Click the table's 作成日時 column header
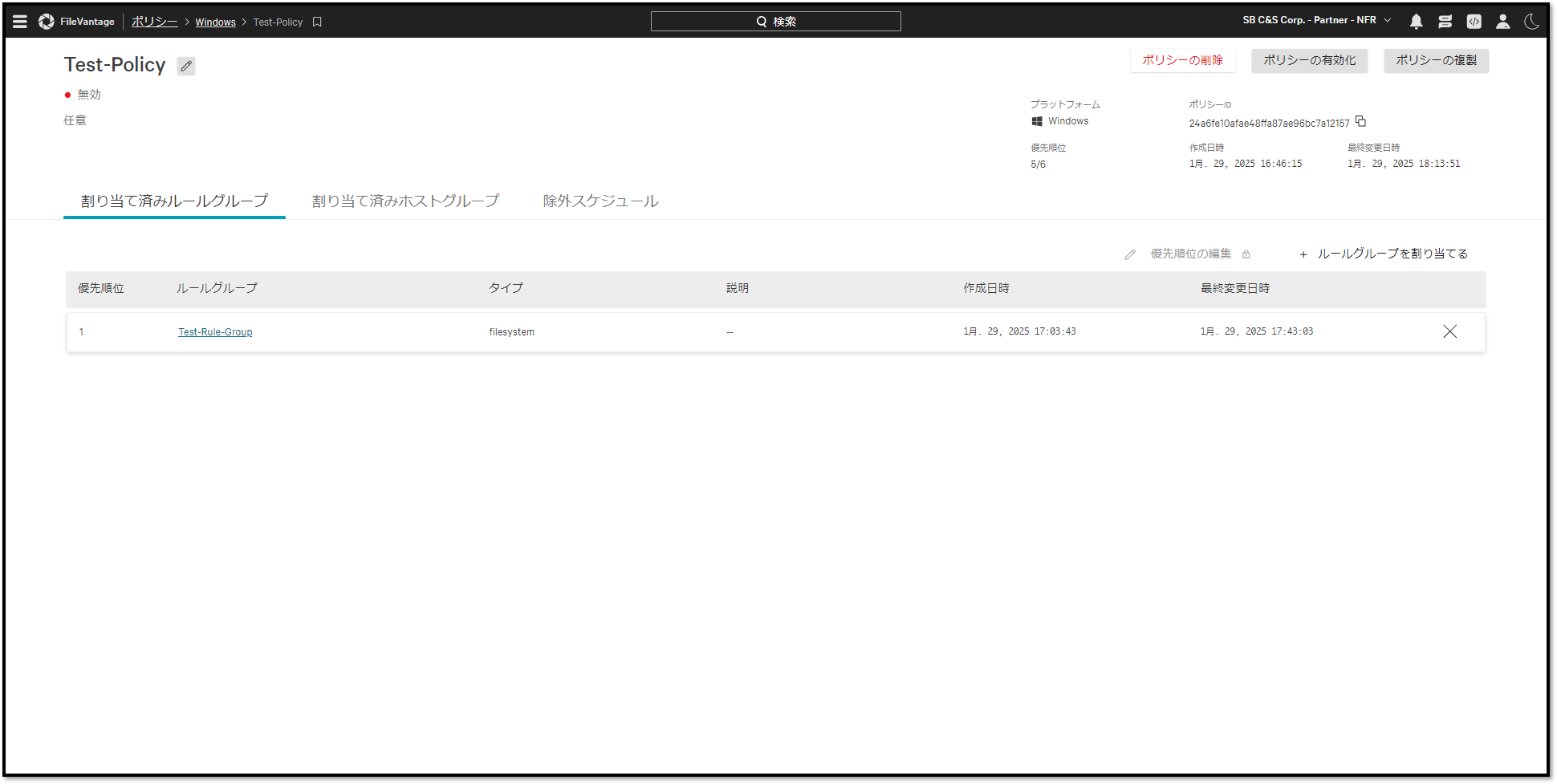Image resolution: width=1557 pixels, height=784 pixels. 986,288
